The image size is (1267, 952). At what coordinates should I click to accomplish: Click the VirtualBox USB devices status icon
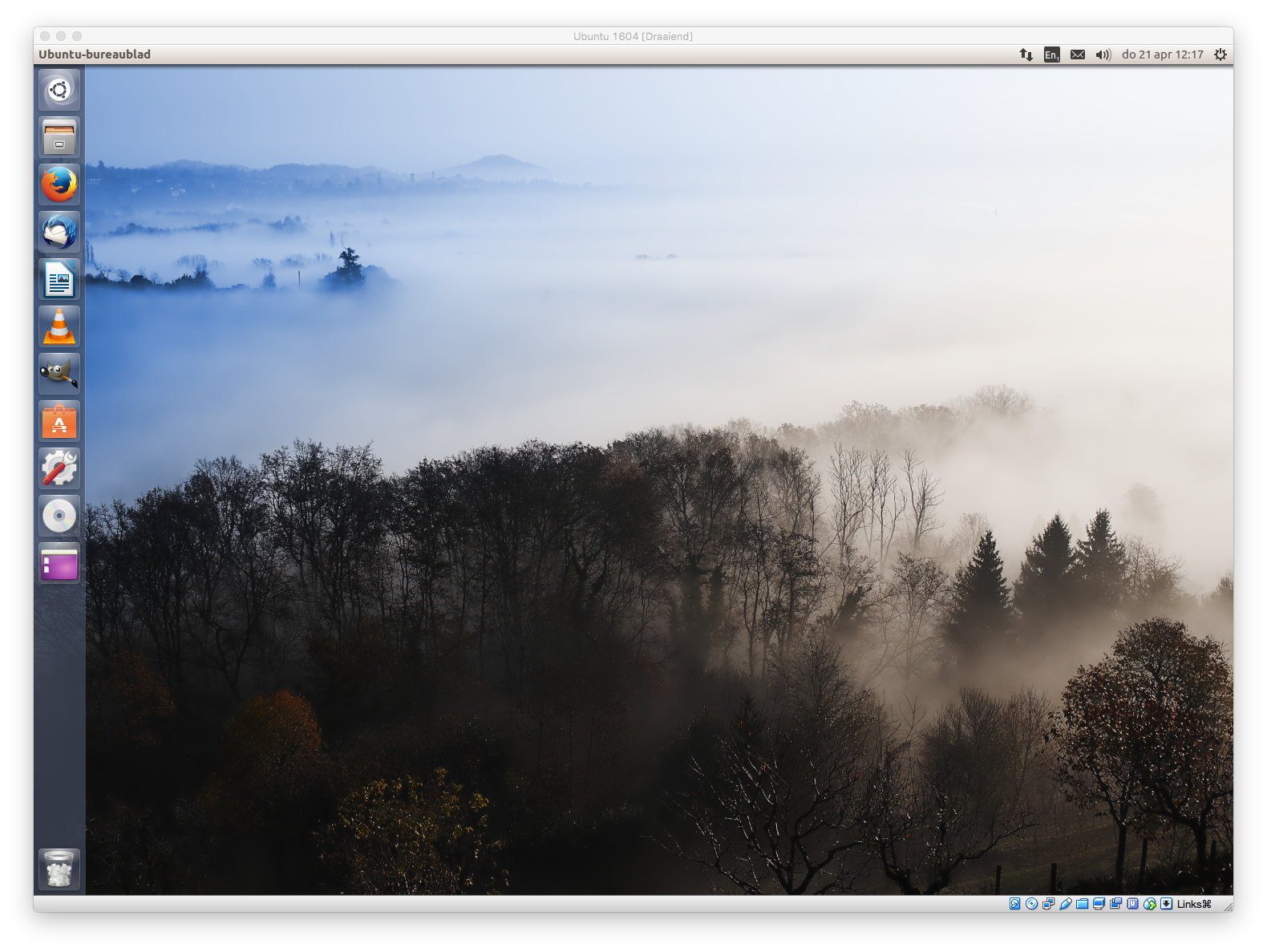[1066, 904]
